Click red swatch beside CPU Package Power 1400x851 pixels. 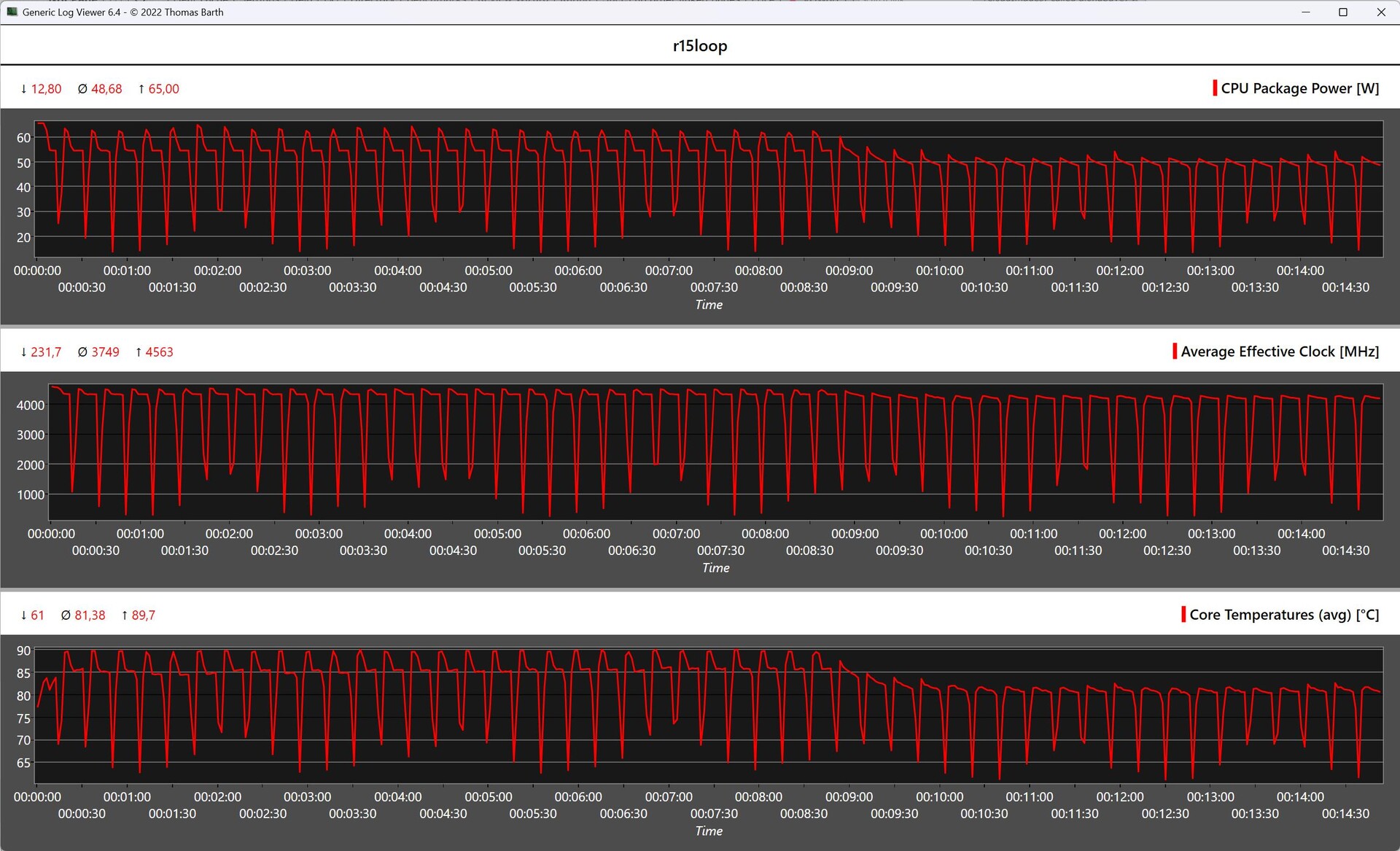1214,88
